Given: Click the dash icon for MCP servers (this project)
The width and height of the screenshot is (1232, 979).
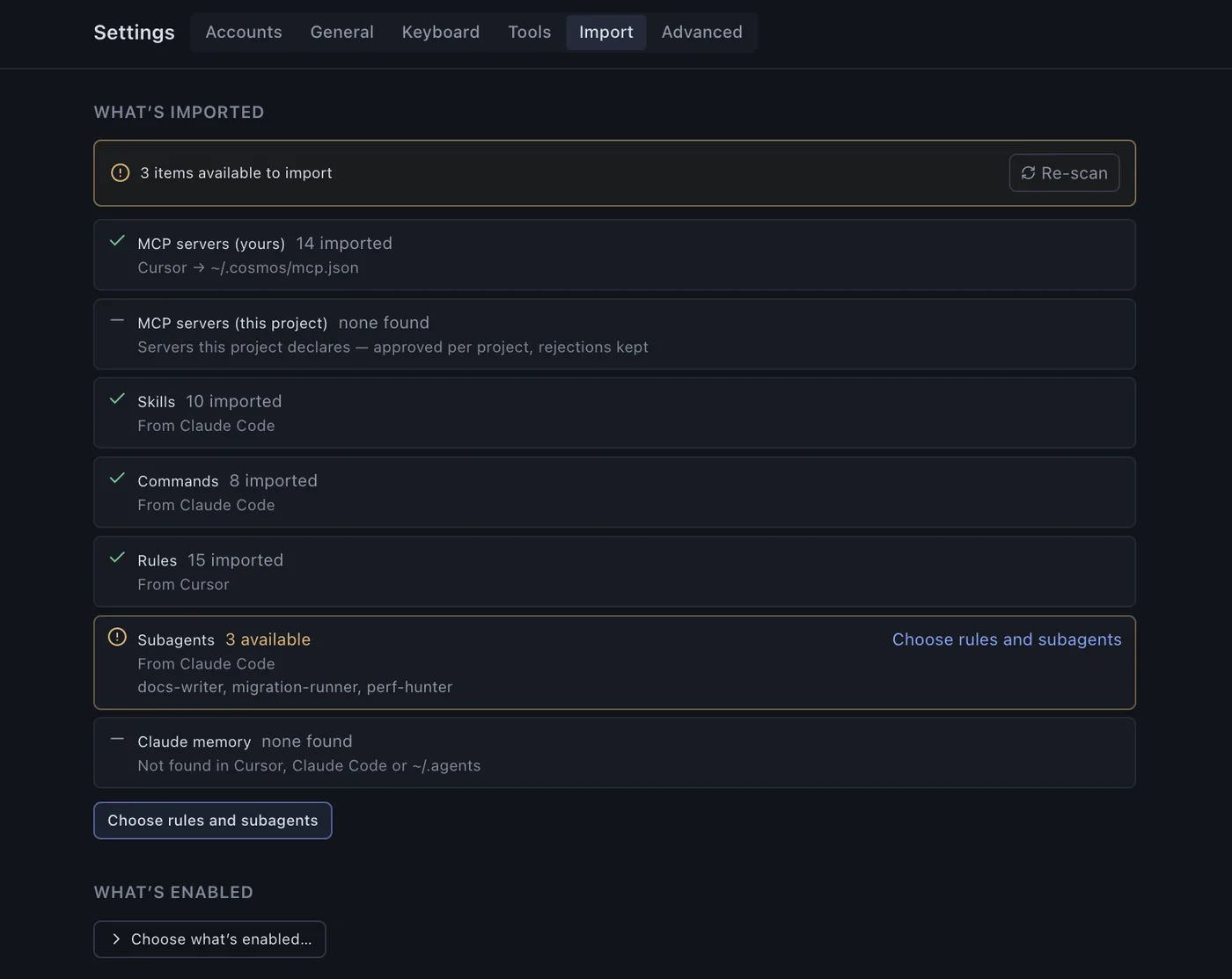Looking at the screenshot, I should click(117, 321).
